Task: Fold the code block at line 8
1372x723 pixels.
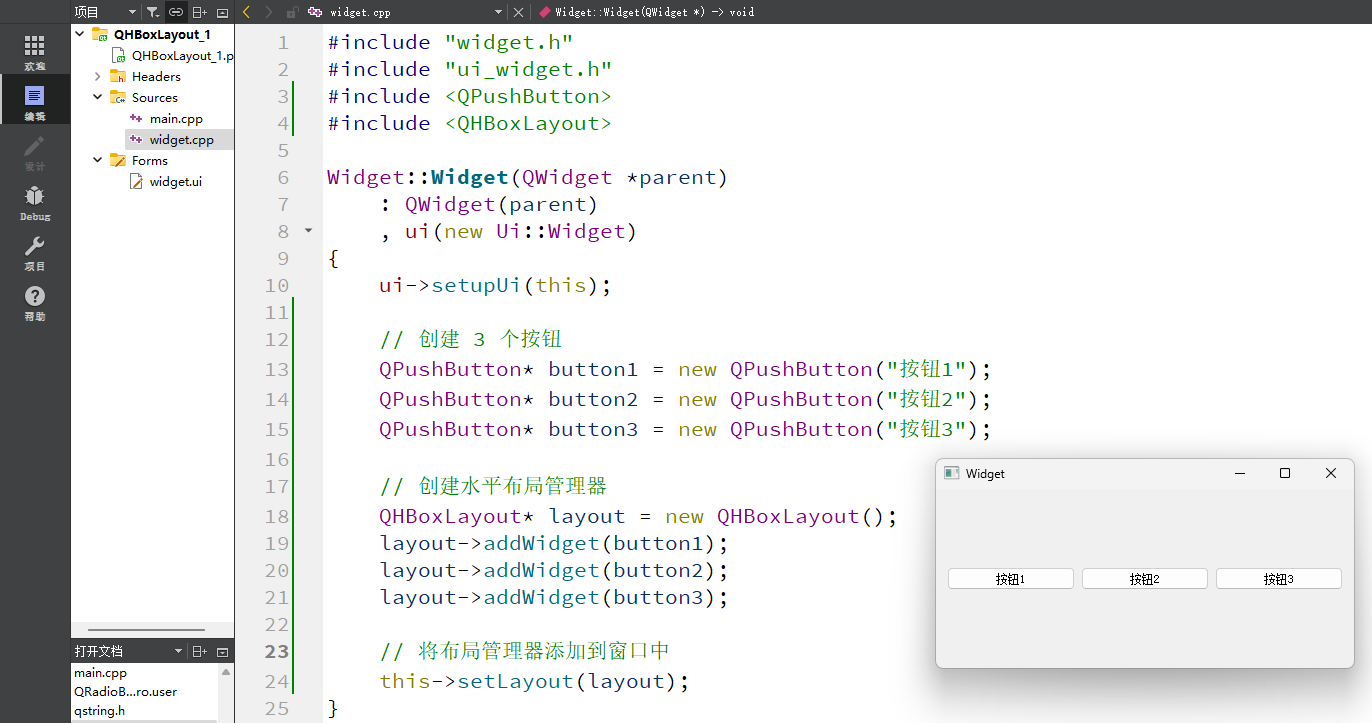Action: 308,230
